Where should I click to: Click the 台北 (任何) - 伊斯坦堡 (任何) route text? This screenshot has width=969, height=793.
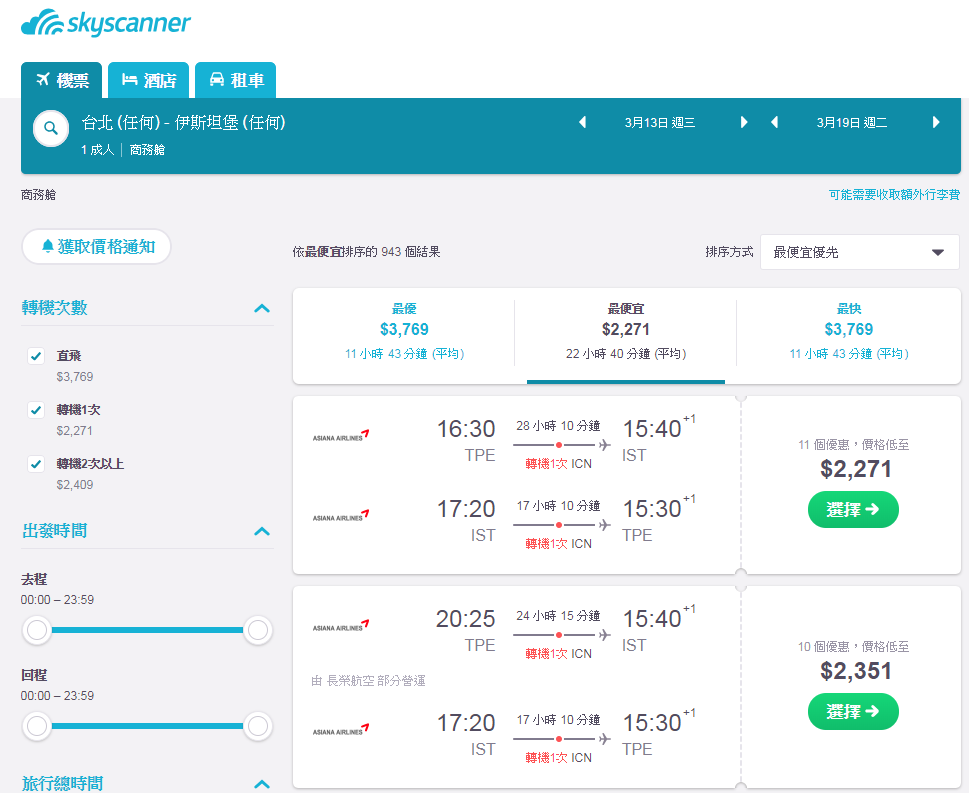click(184, 122)
